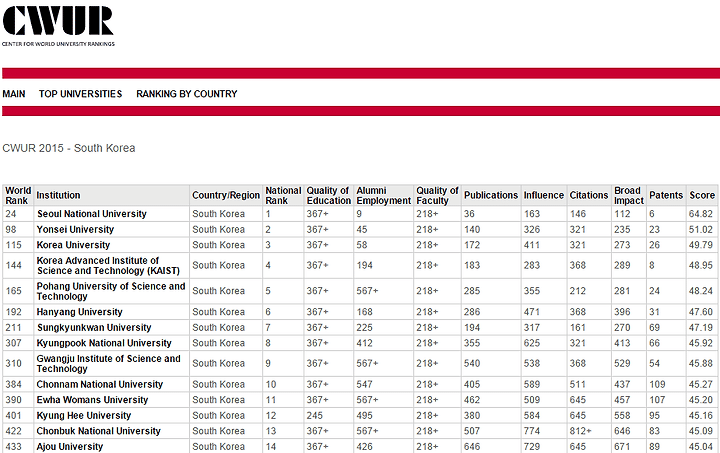Select the page title CWUR 2015 - South Korea
Viewport: 720px width, 453px height.
(69, 148)
